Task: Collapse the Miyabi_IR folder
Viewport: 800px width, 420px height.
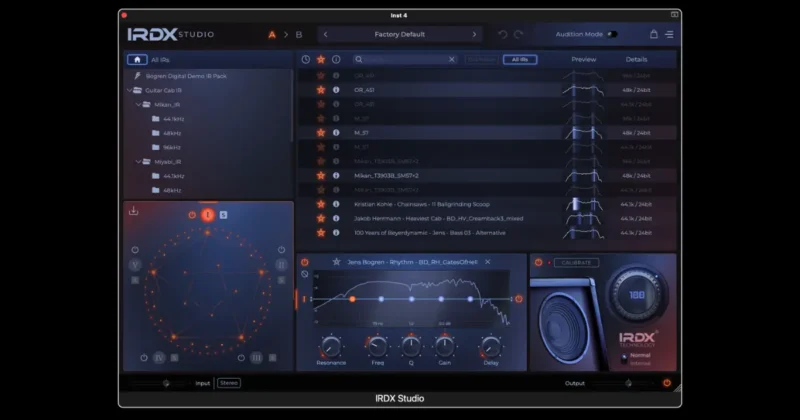Action: (x=138, y=162)
